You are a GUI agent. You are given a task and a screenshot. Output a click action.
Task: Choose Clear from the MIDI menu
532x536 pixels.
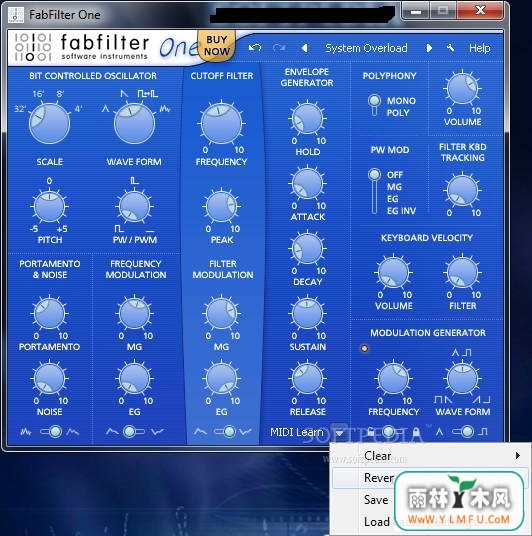pos(430,456)
